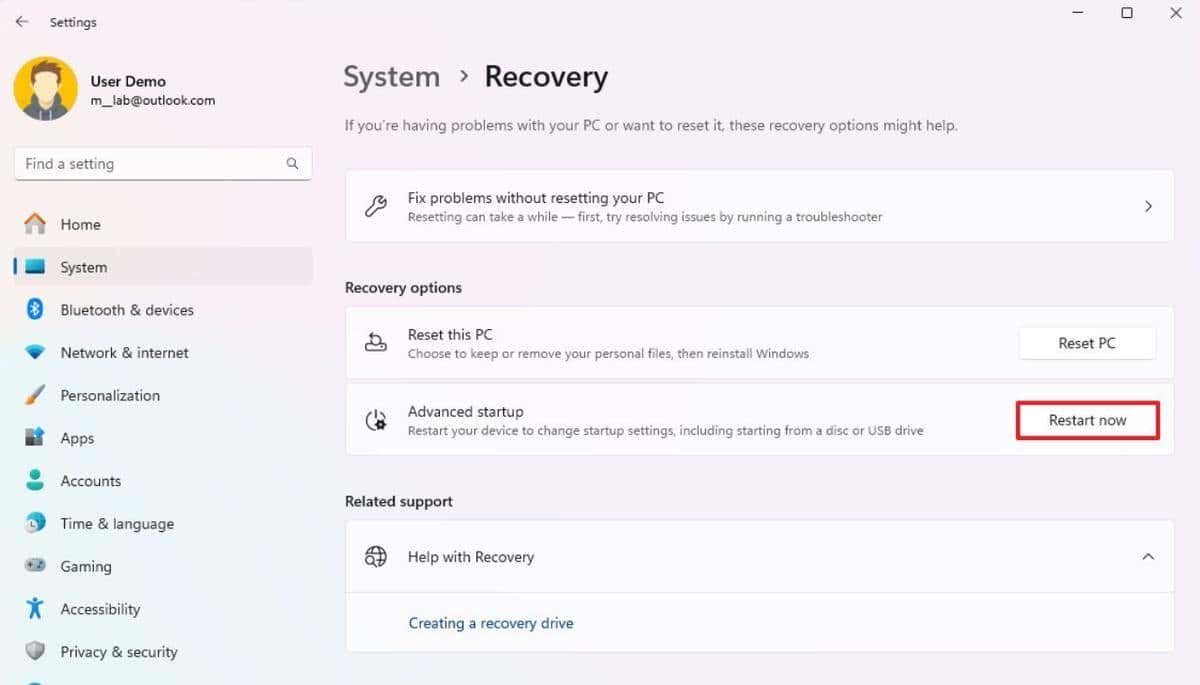Click the search magnifier in Find a setting

pyautogui.click(x=291, y=163)
